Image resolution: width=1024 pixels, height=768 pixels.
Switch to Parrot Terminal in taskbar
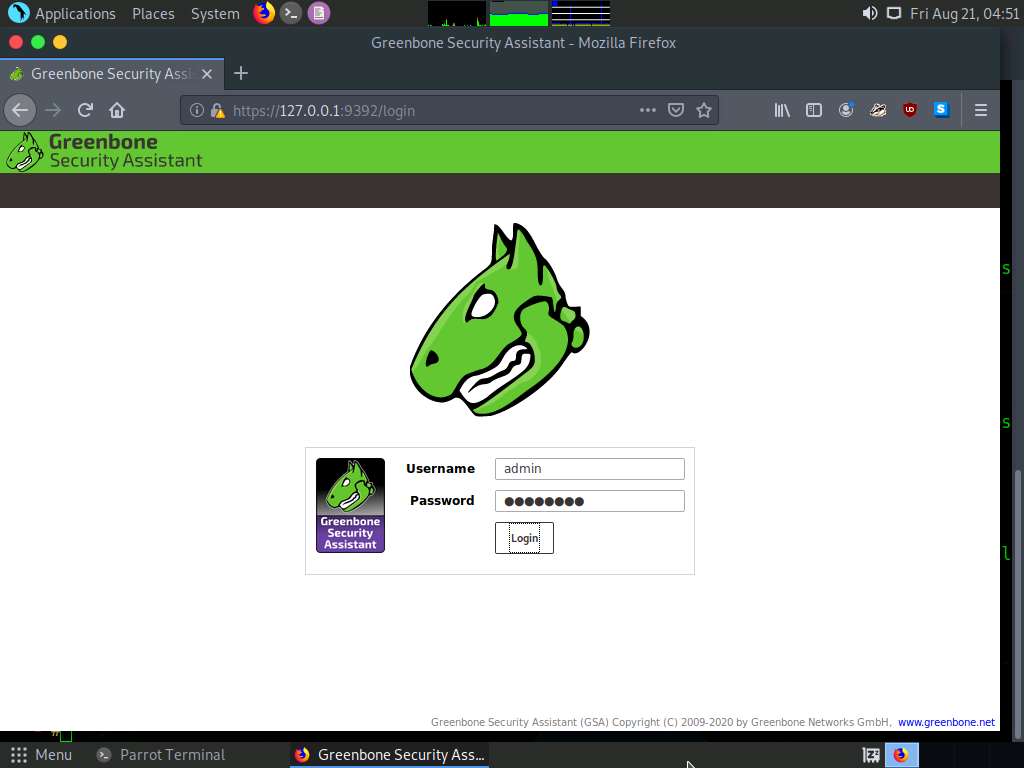click(161, 755)
